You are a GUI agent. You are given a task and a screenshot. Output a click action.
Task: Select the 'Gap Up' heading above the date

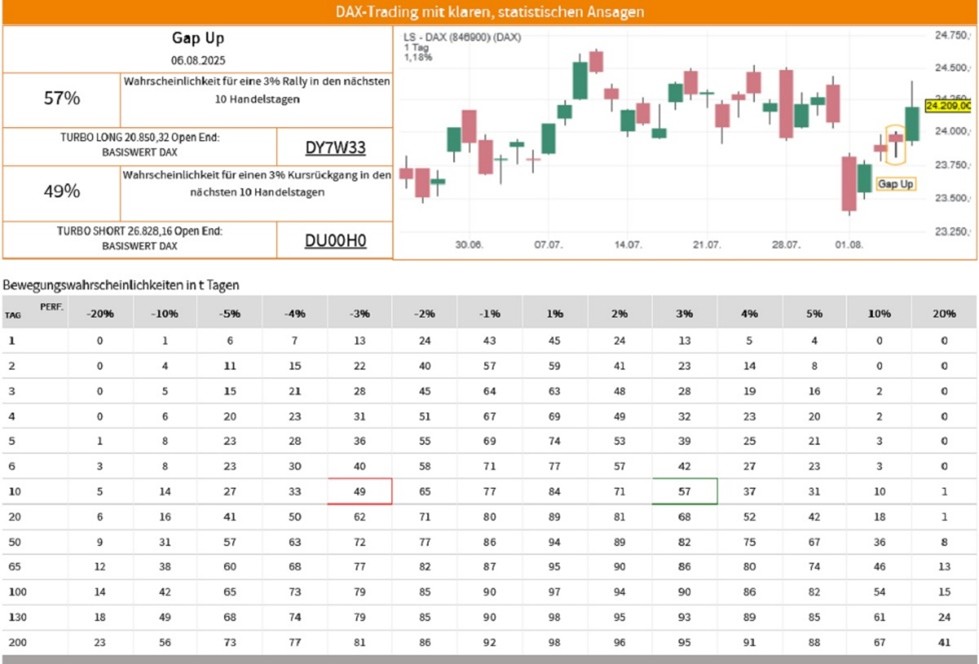(x=198, y=37)
